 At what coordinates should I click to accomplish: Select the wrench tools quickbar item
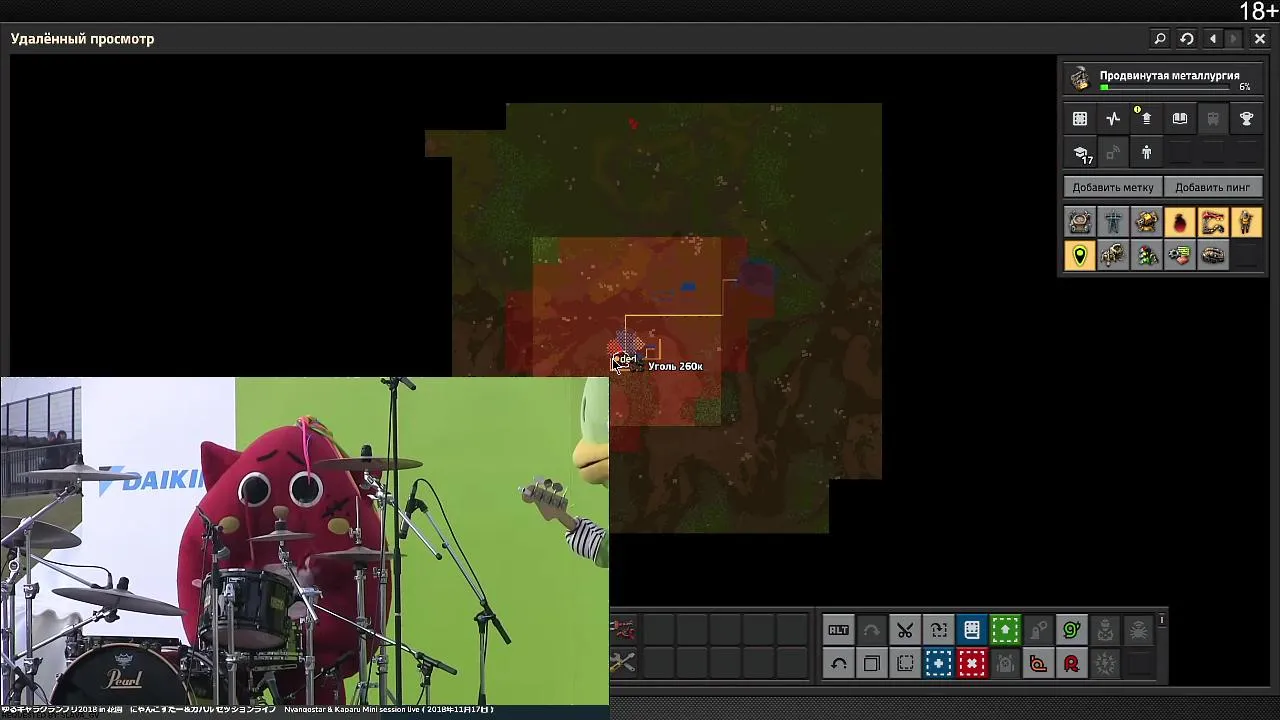click(x=623, y=662)
